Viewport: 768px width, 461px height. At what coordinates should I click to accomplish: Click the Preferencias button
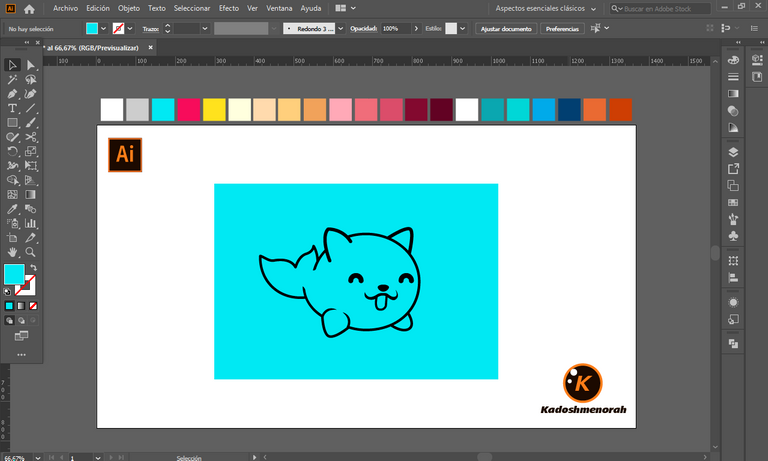562,29
